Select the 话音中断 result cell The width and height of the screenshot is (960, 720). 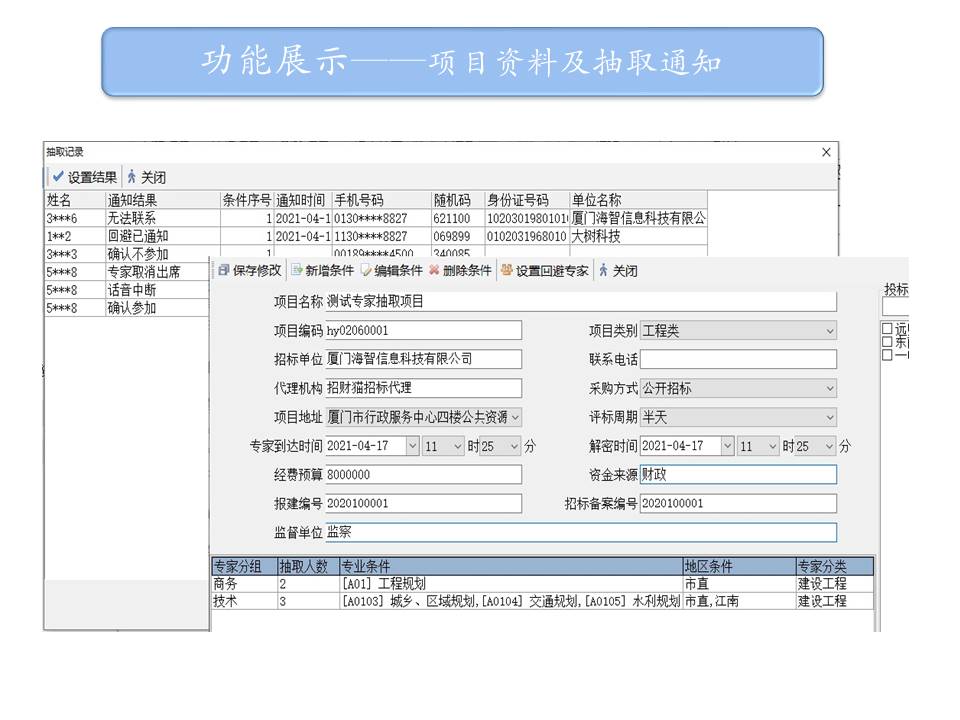pyautogui.click(x=157, y=290)
